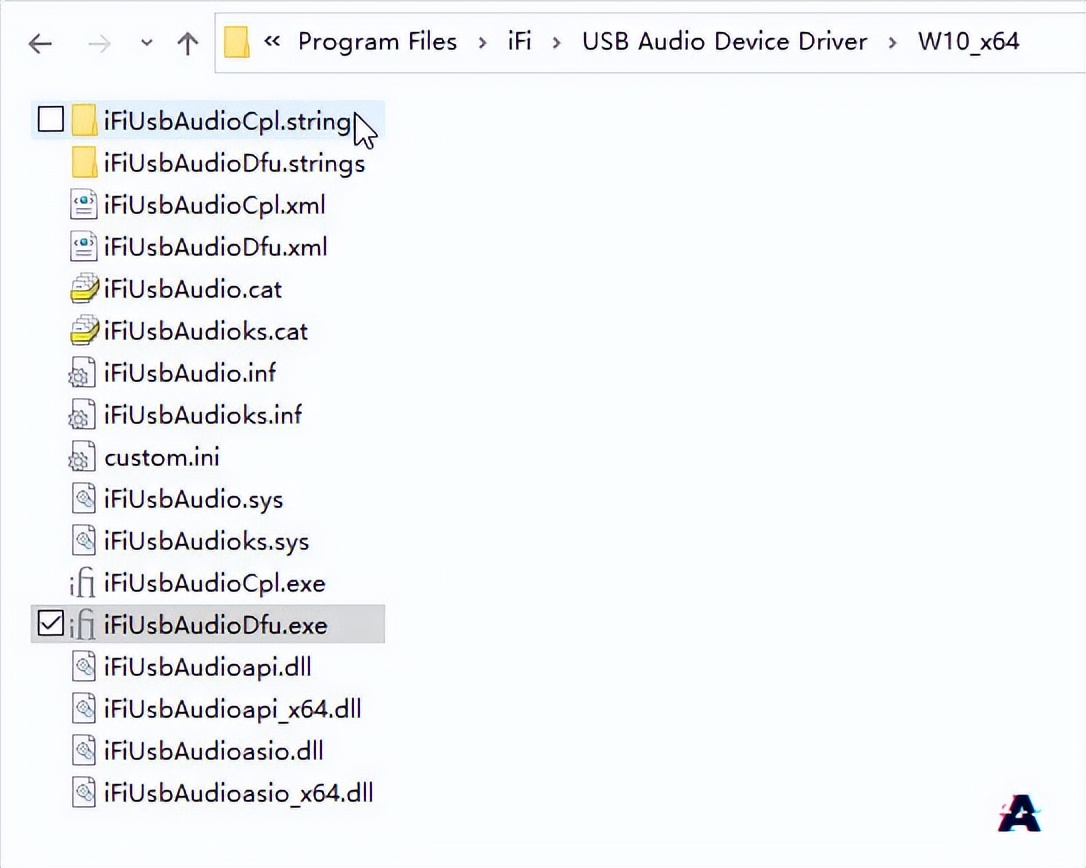Image resolution: width=1086 pixels, height=868 pixels.
Task: Select the iFiUsbAudioDfu.strings name text
Action: (235, 163)
